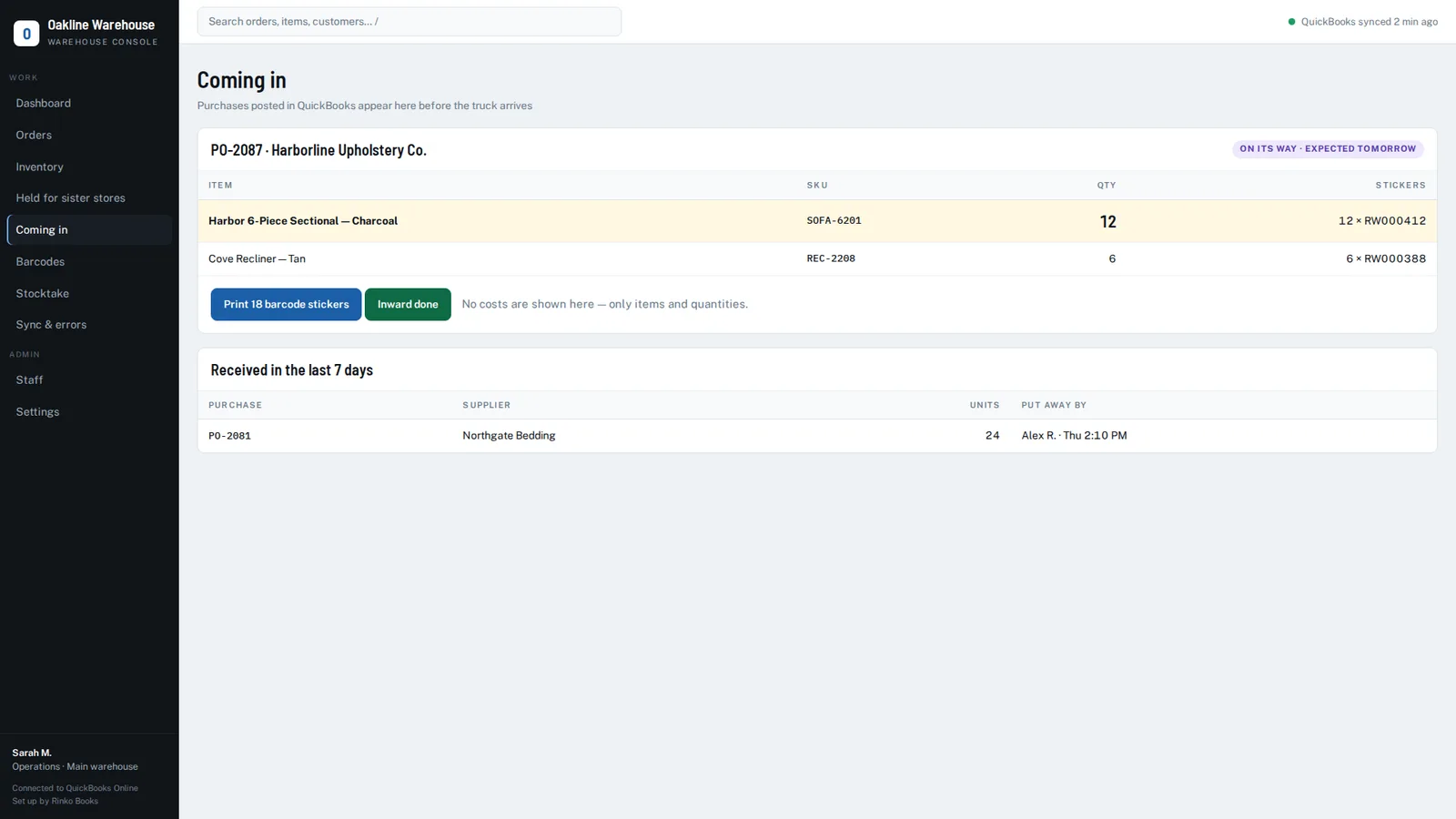Select Coming in sidebar item
The width and height of the screenshot is (1456, 819).
(x=89, y=230)
